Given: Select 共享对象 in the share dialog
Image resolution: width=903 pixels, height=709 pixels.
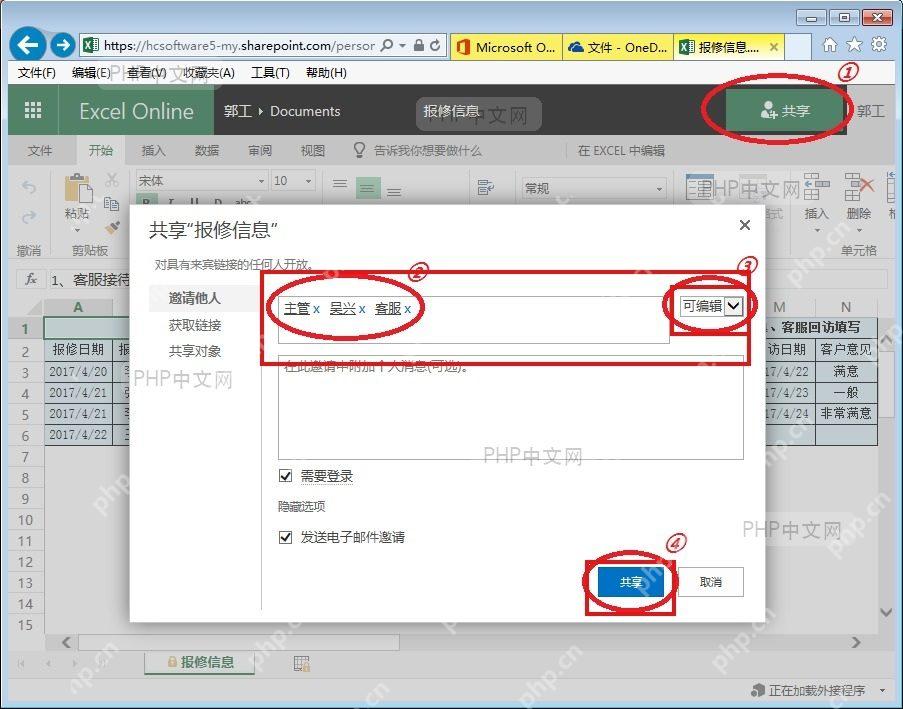Looking at the screenshot, I should click(x=195, y=351).
